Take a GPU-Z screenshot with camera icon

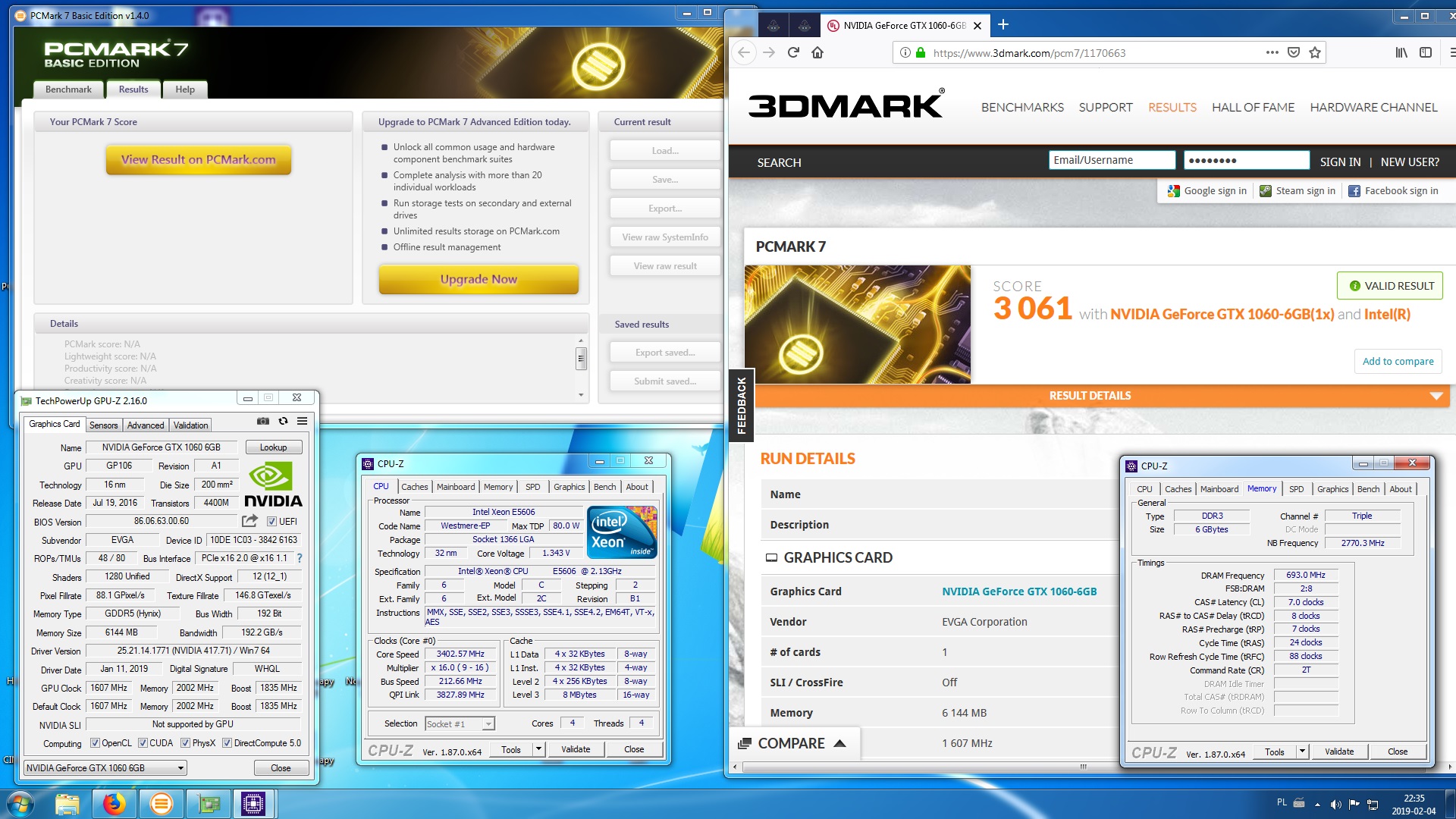coord(263,421)
